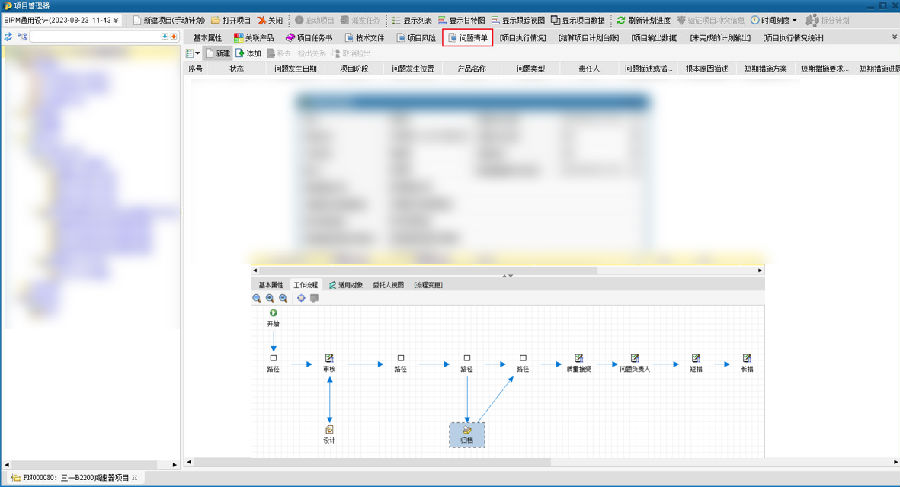Select the 归档 node in workflow diagram
This screenshot has width=900, height=487.
click(x=467, y=432)
